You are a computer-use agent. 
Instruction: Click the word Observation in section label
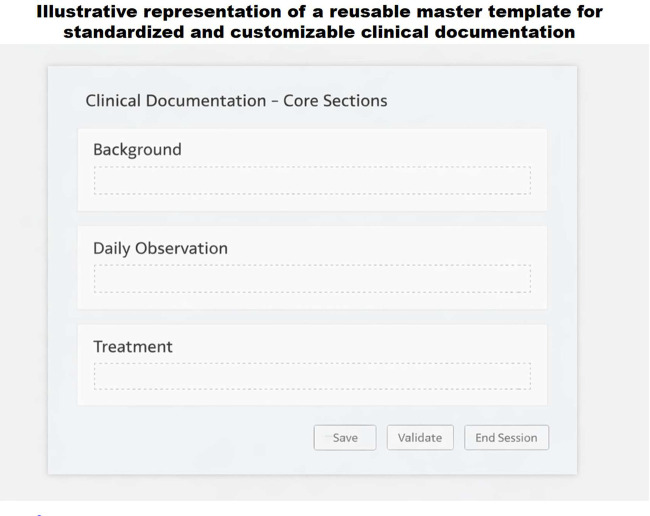click(181, 248)
